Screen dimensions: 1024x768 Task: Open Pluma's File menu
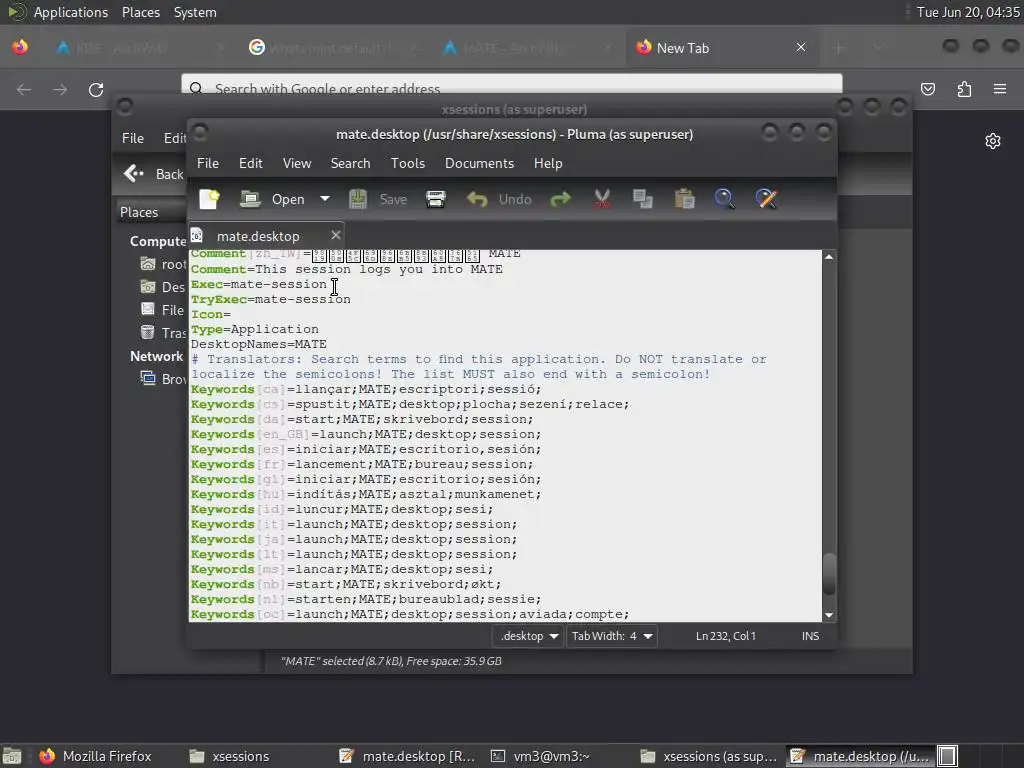tap(208, 163)
